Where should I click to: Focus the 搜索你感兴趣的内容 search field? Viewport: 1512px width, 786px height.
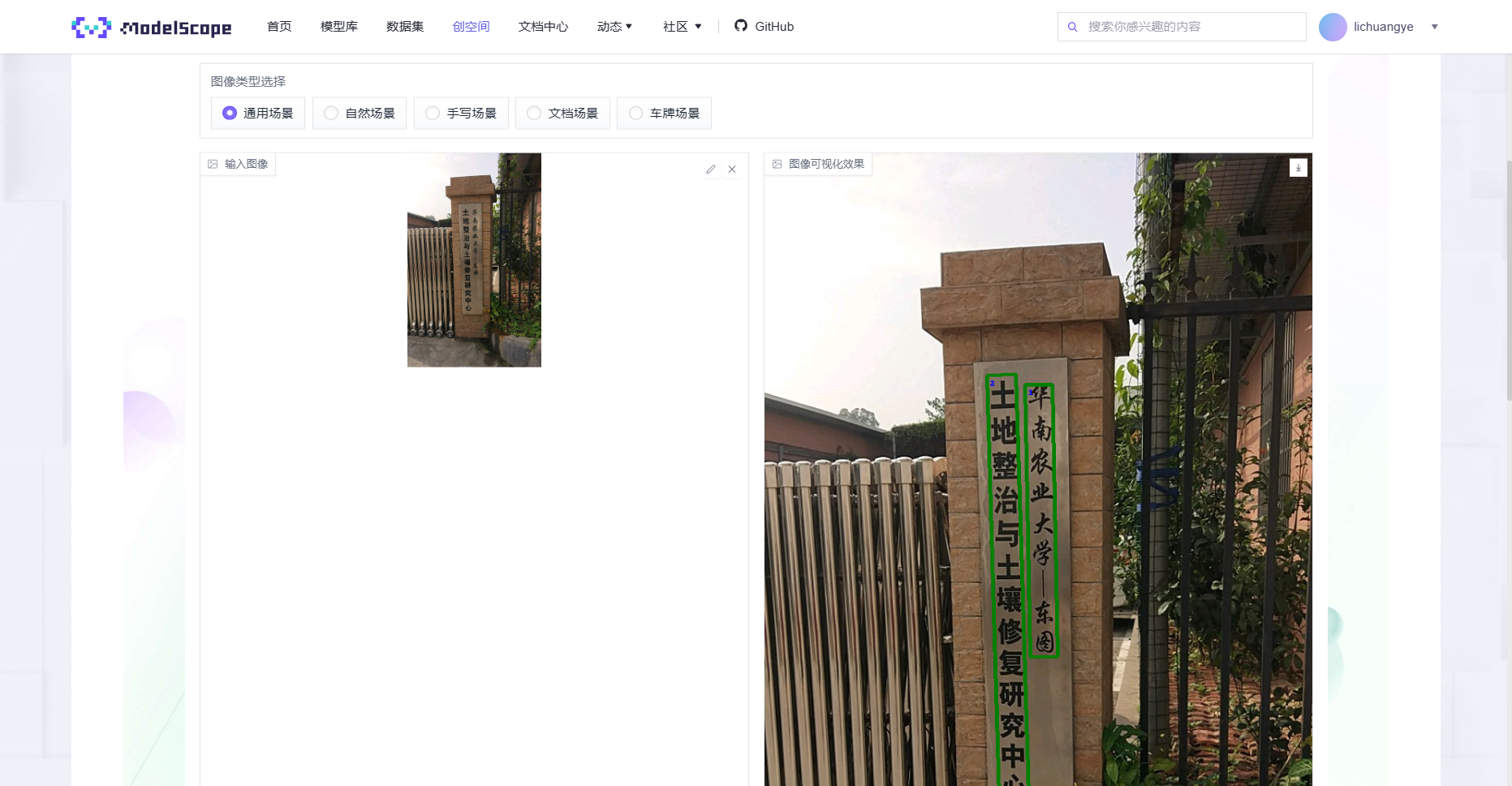pyautogui.click(x=1182, y=27)
